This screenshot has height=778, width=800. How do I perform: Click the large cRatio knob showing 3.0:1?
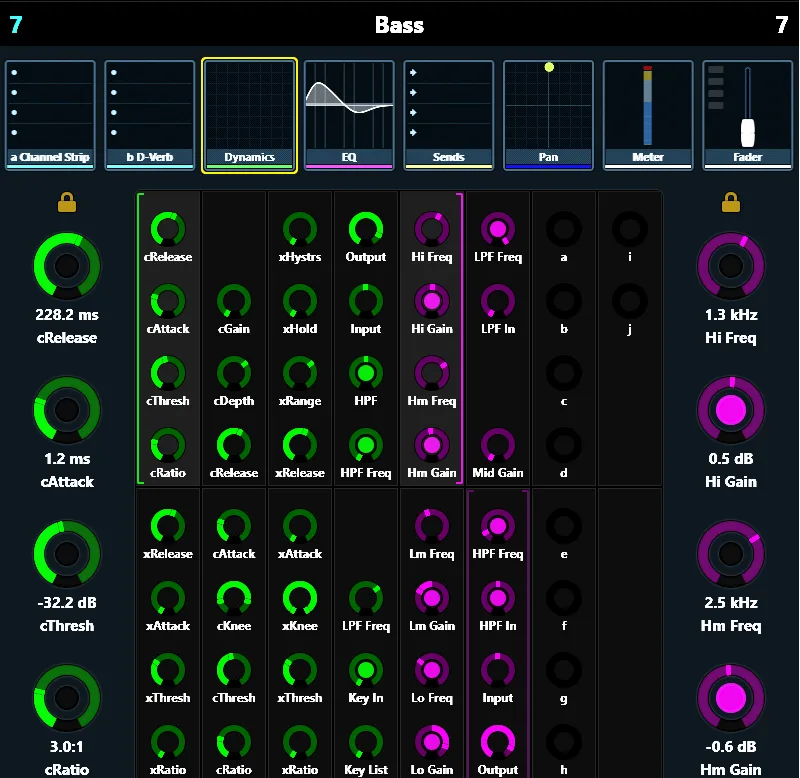tap(67, 697)
